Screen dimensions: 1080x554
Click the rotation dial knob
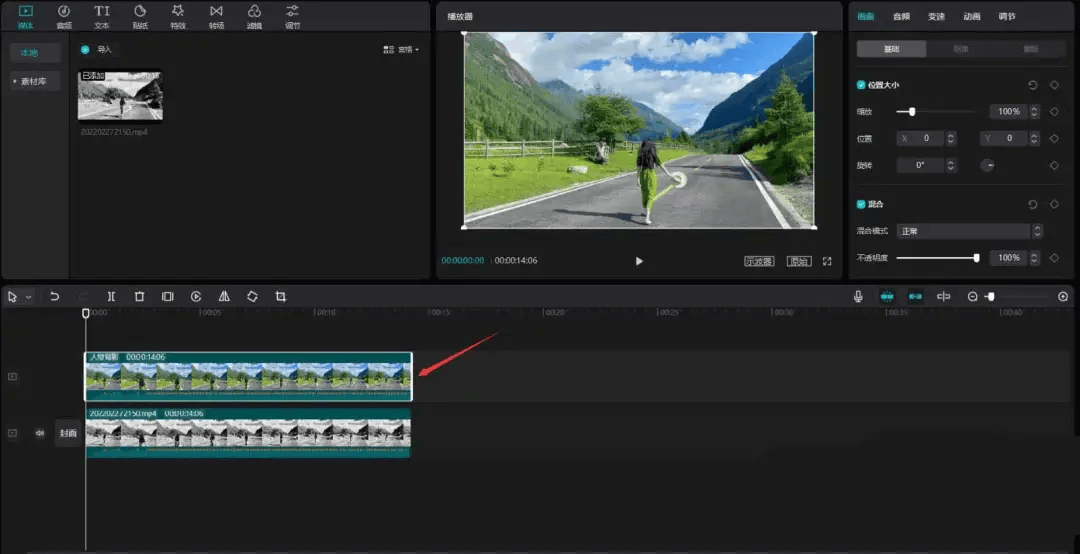pos(987,165)
